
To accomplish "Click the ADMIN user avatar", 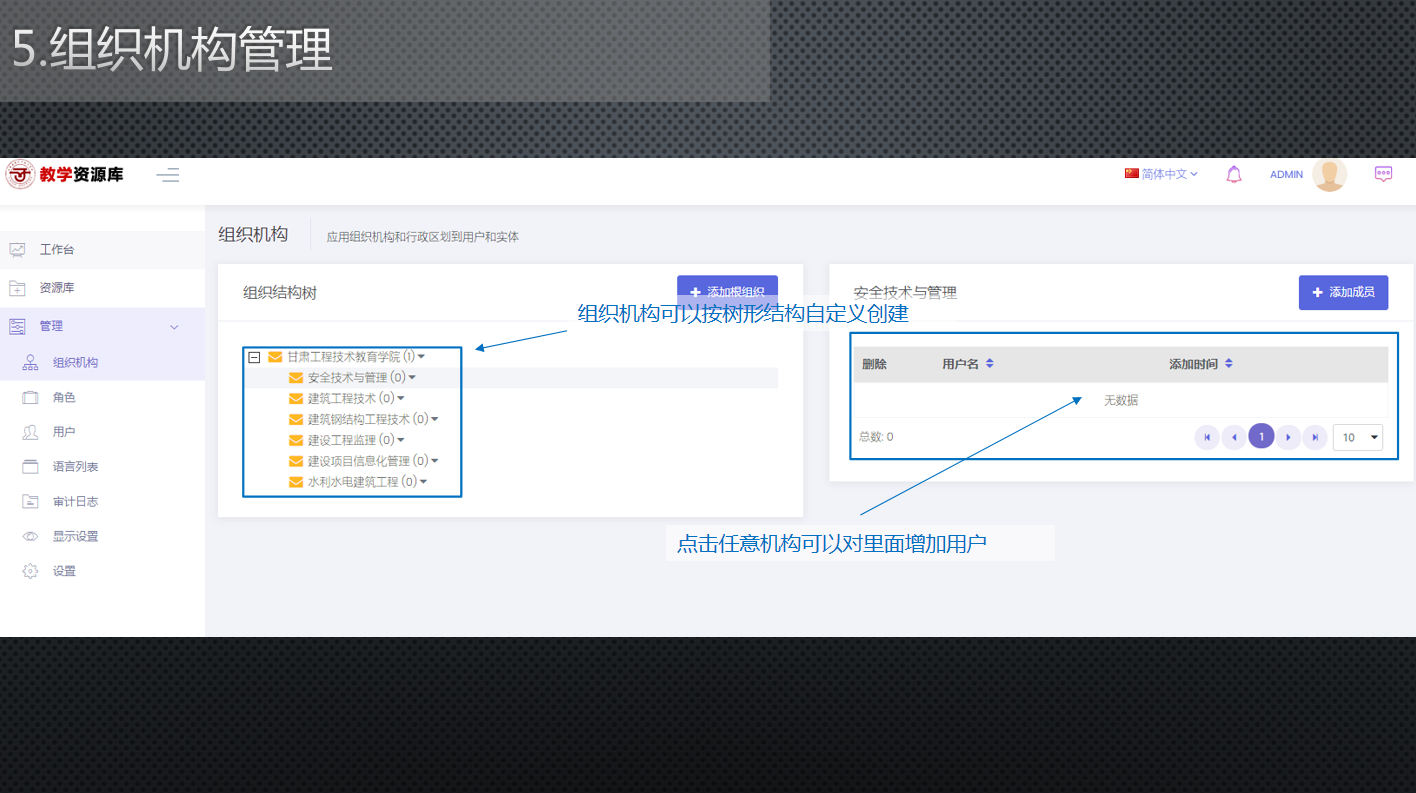I will pos(1330,174).
